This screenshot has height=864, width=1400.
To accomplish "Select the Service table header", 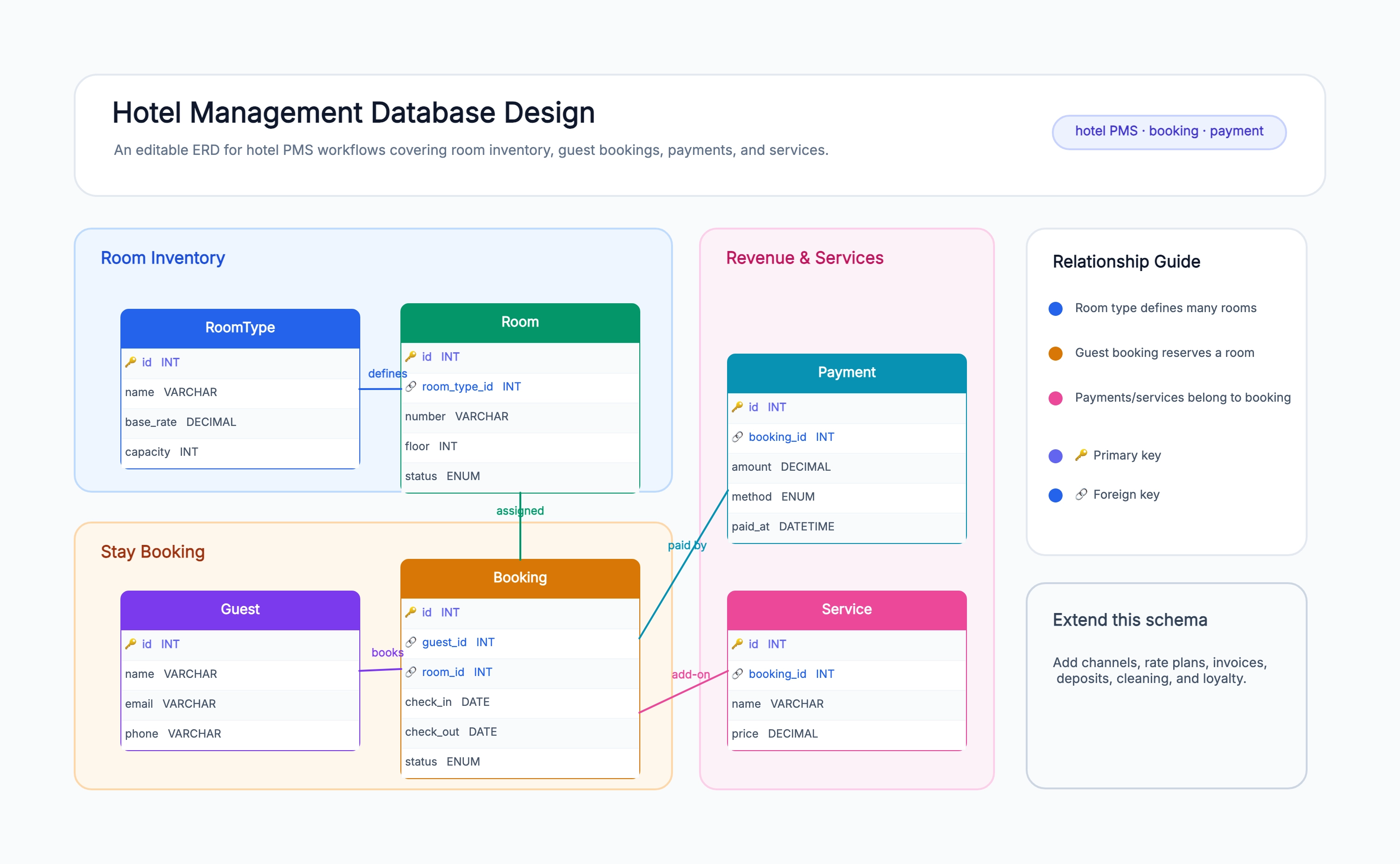I will click(x=846, y=610).
